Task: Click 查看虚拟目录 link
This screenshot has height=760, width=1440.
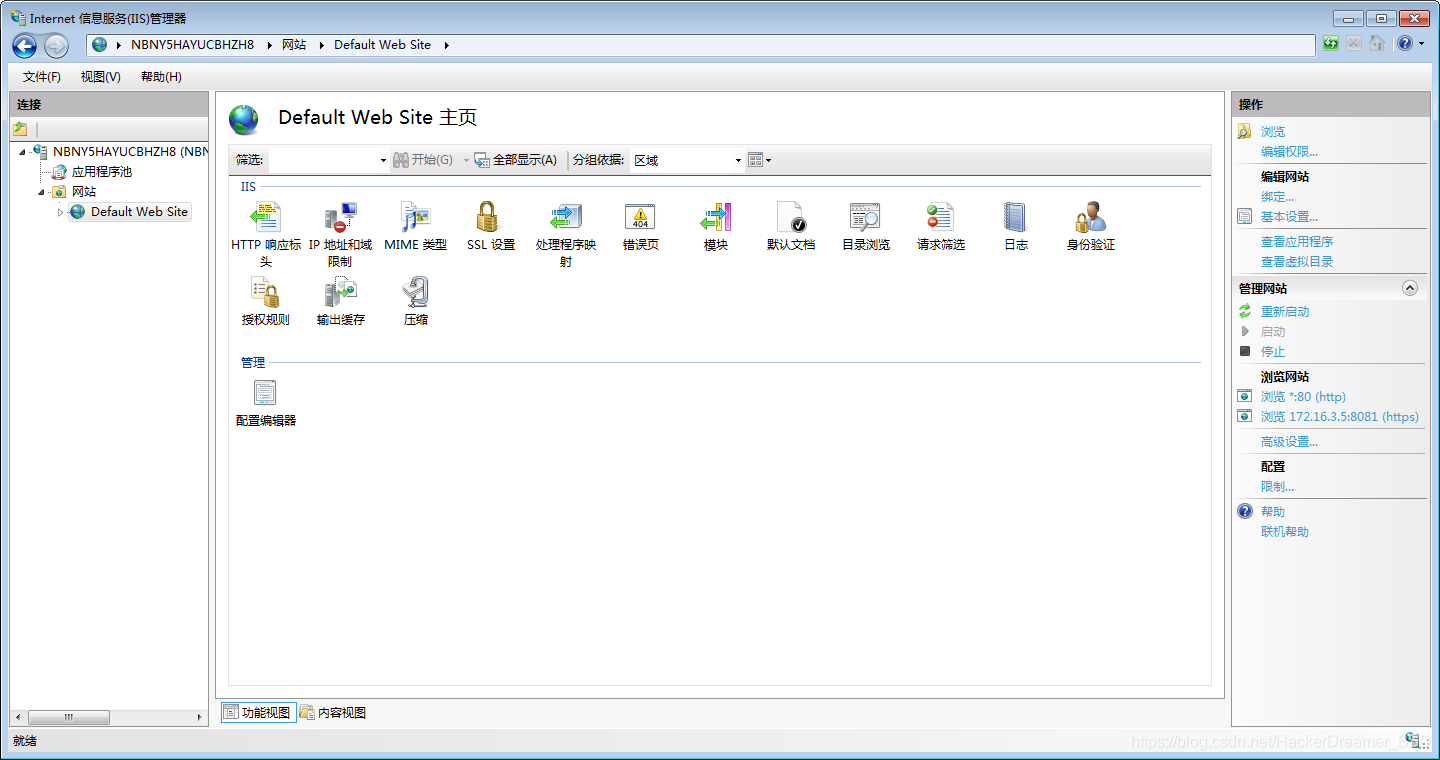Action: coord(1297,262)
